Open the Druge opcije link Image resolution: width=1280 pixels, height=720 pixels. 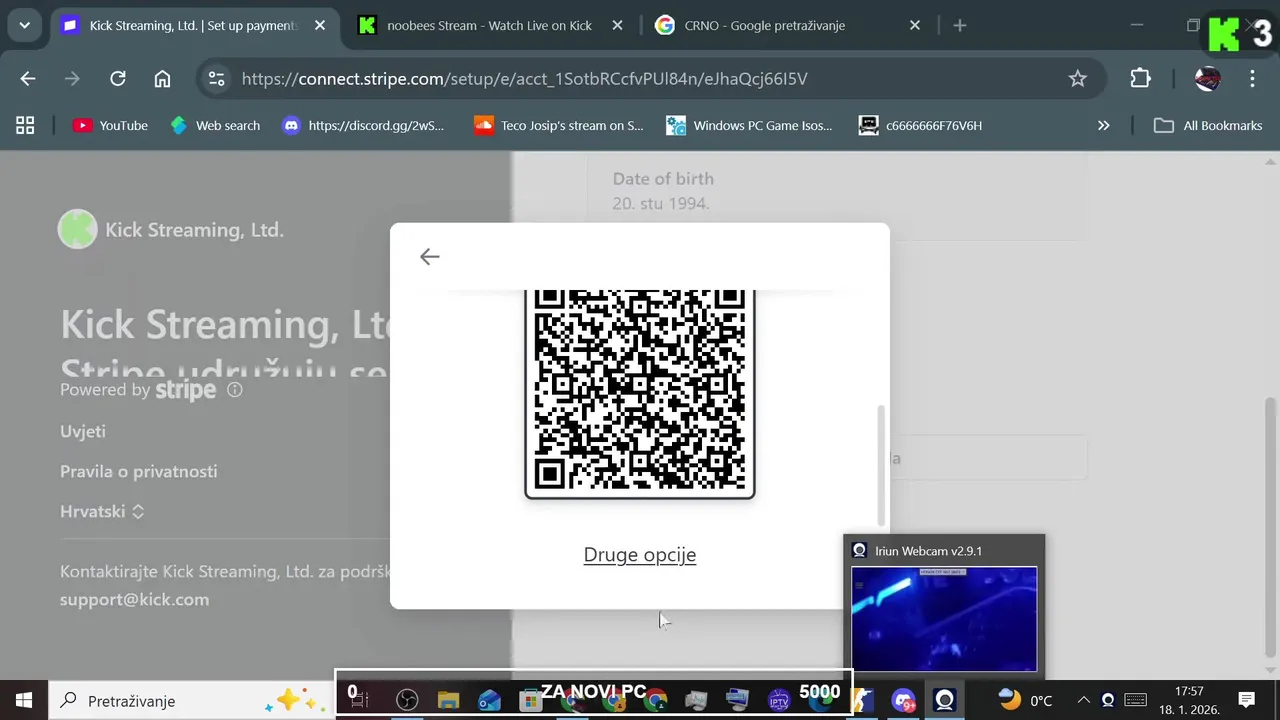pos(640,555)
